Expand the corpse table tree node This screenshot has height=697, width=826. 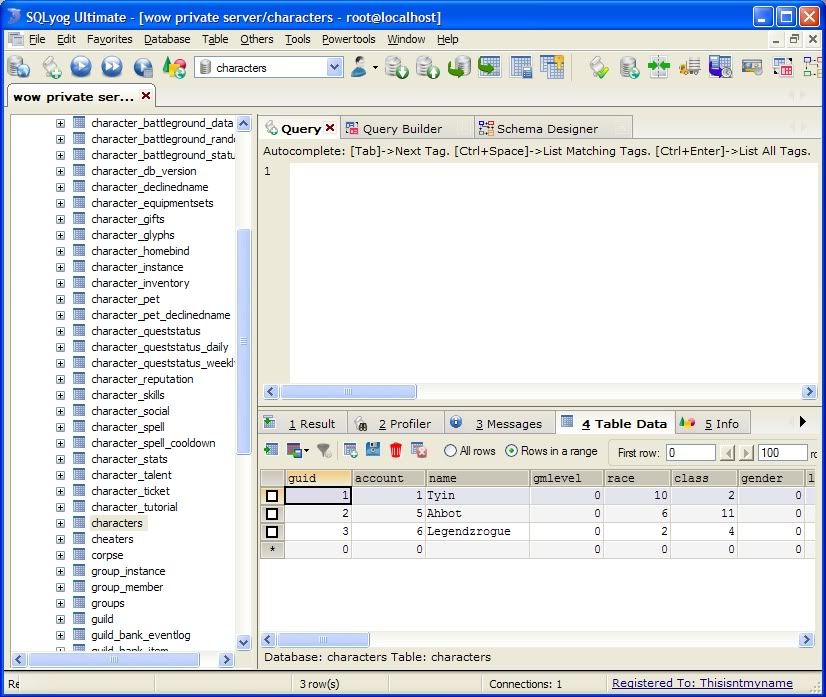[61, 555]
